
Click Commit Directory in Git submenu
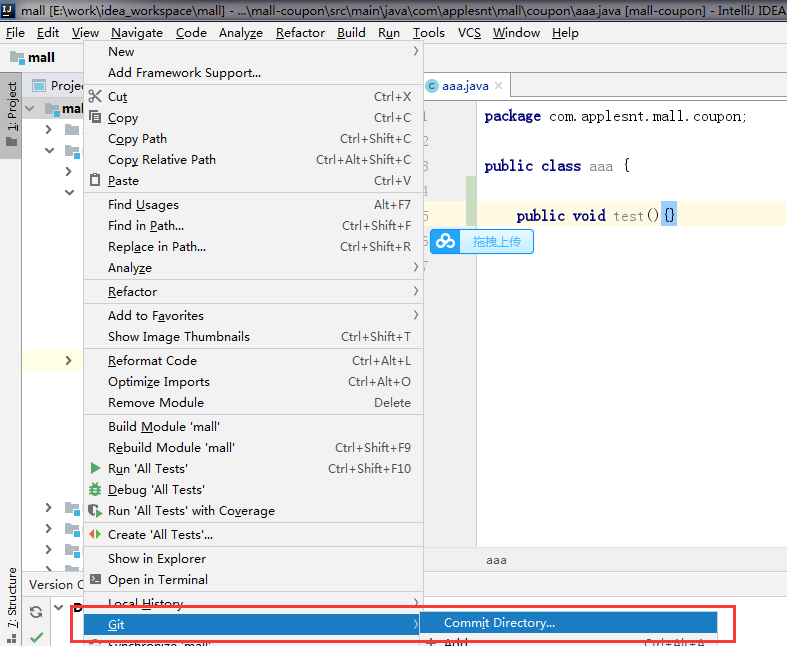pyautogui.click(x=568, y=623)
